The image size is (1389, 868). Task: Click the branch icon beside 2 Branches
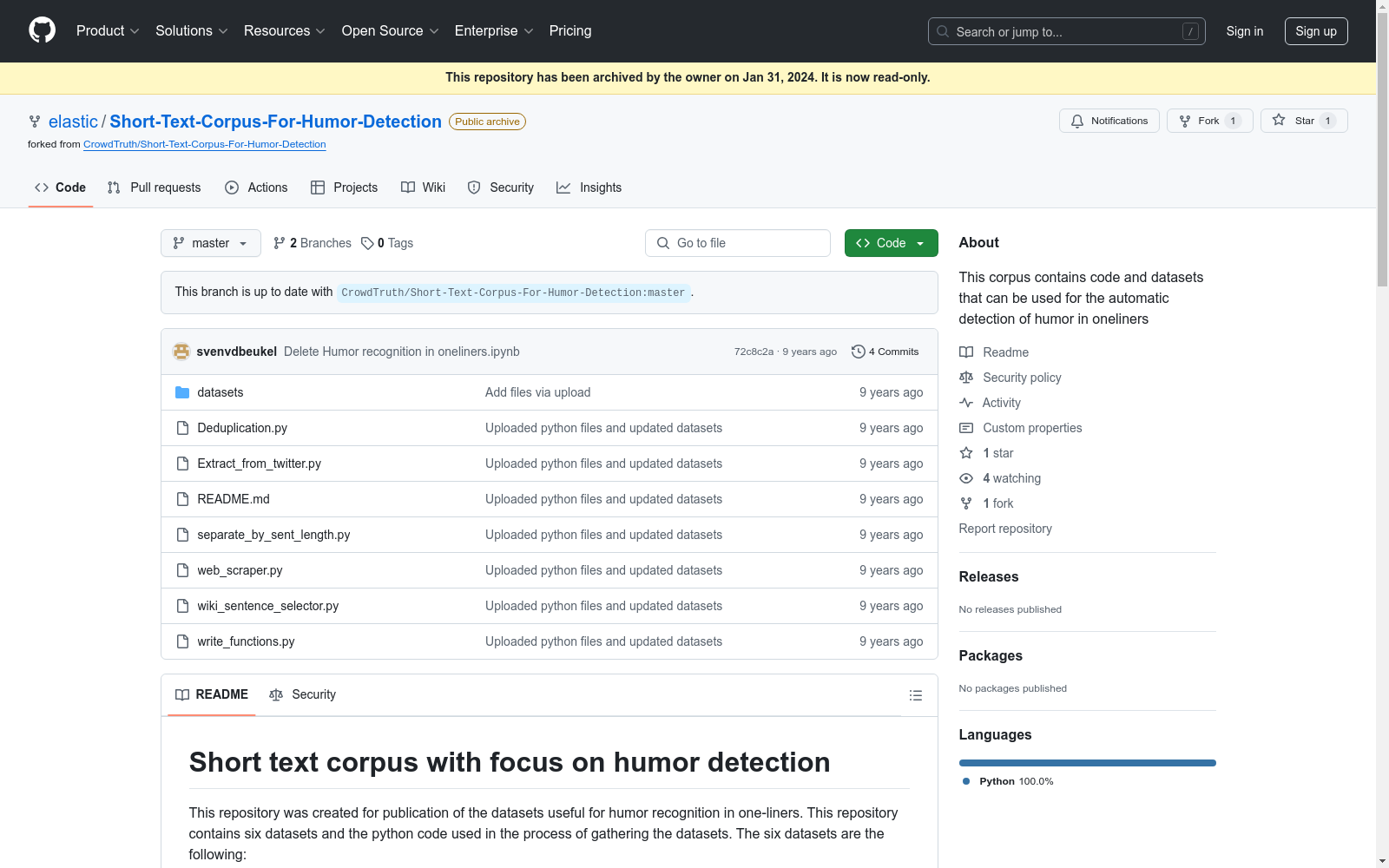point(280,243)
